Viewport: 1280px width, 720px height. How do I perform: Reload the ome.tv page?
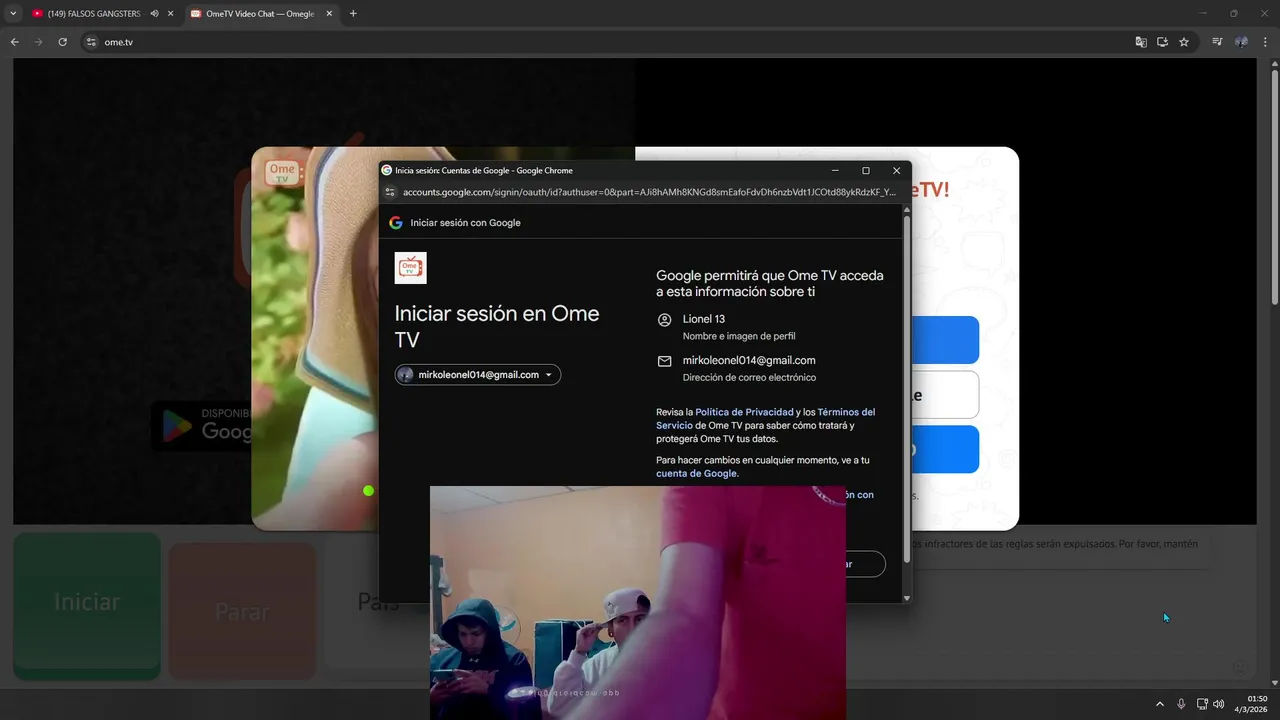(62, 42)
